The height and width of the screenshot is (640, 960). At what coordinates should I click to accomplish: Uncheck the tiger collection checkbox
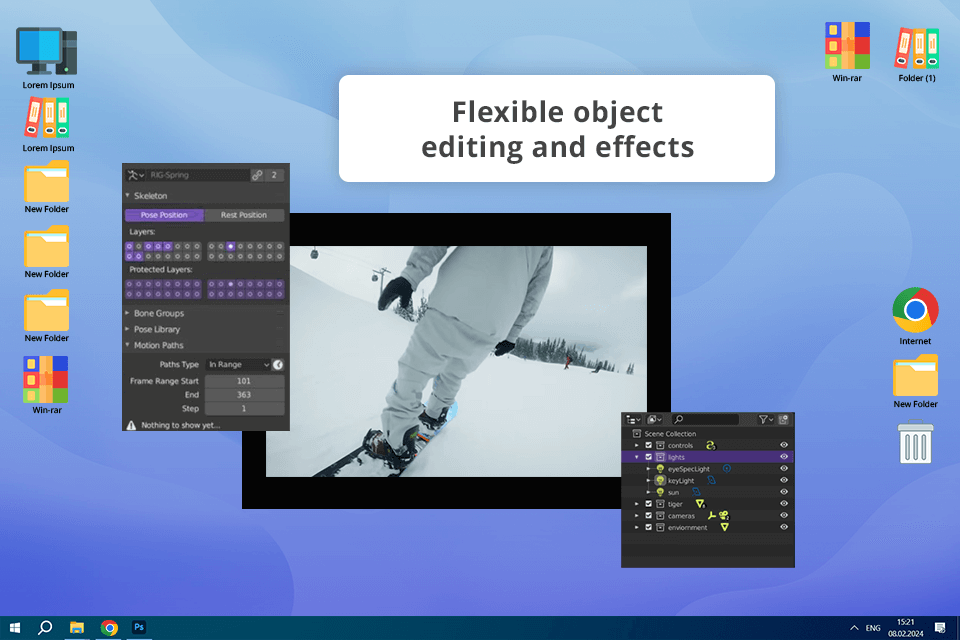tap(648, 503)
